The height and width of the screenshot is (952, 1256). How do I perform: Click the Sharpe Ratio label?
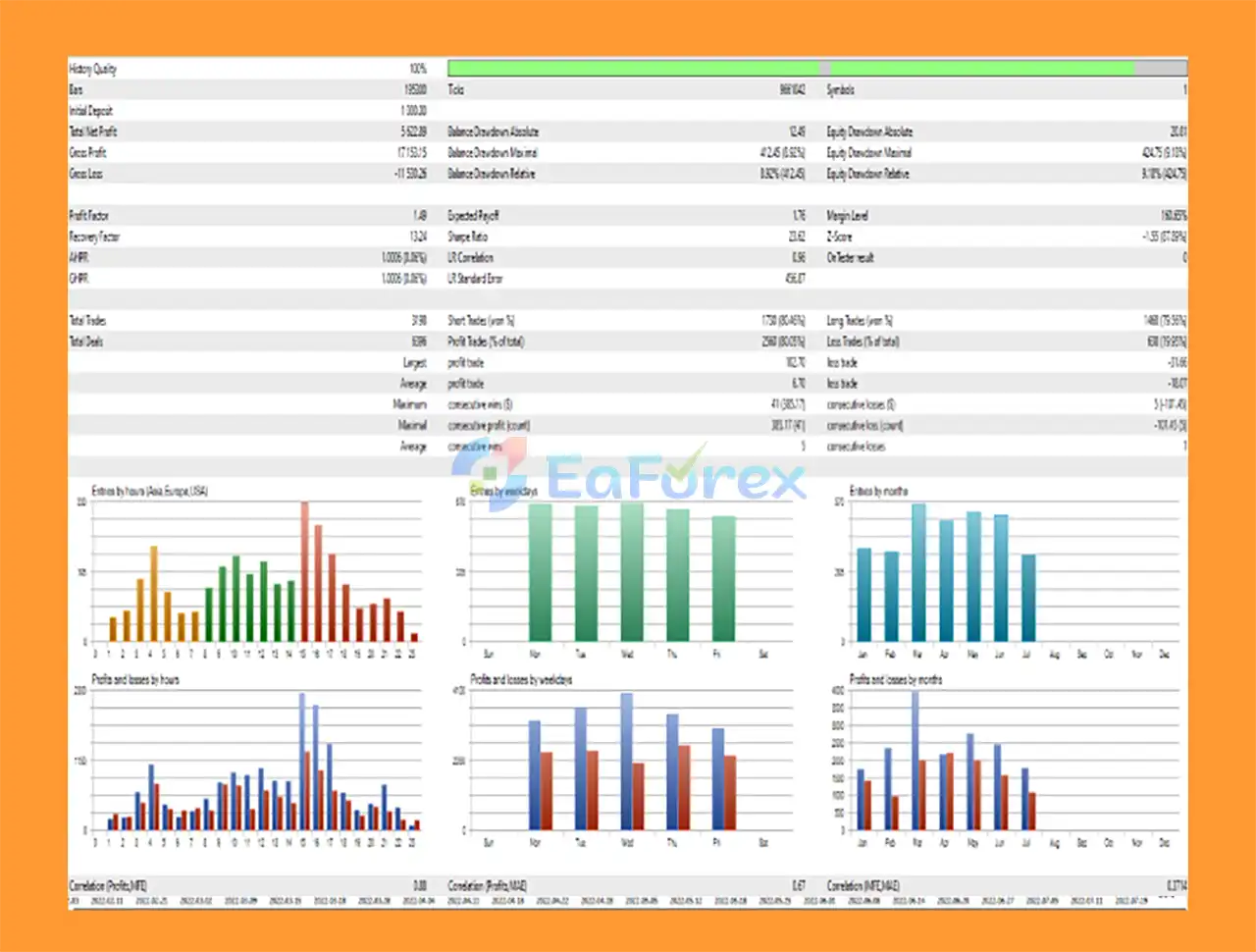pyautogui.click(x=467, y=237)
